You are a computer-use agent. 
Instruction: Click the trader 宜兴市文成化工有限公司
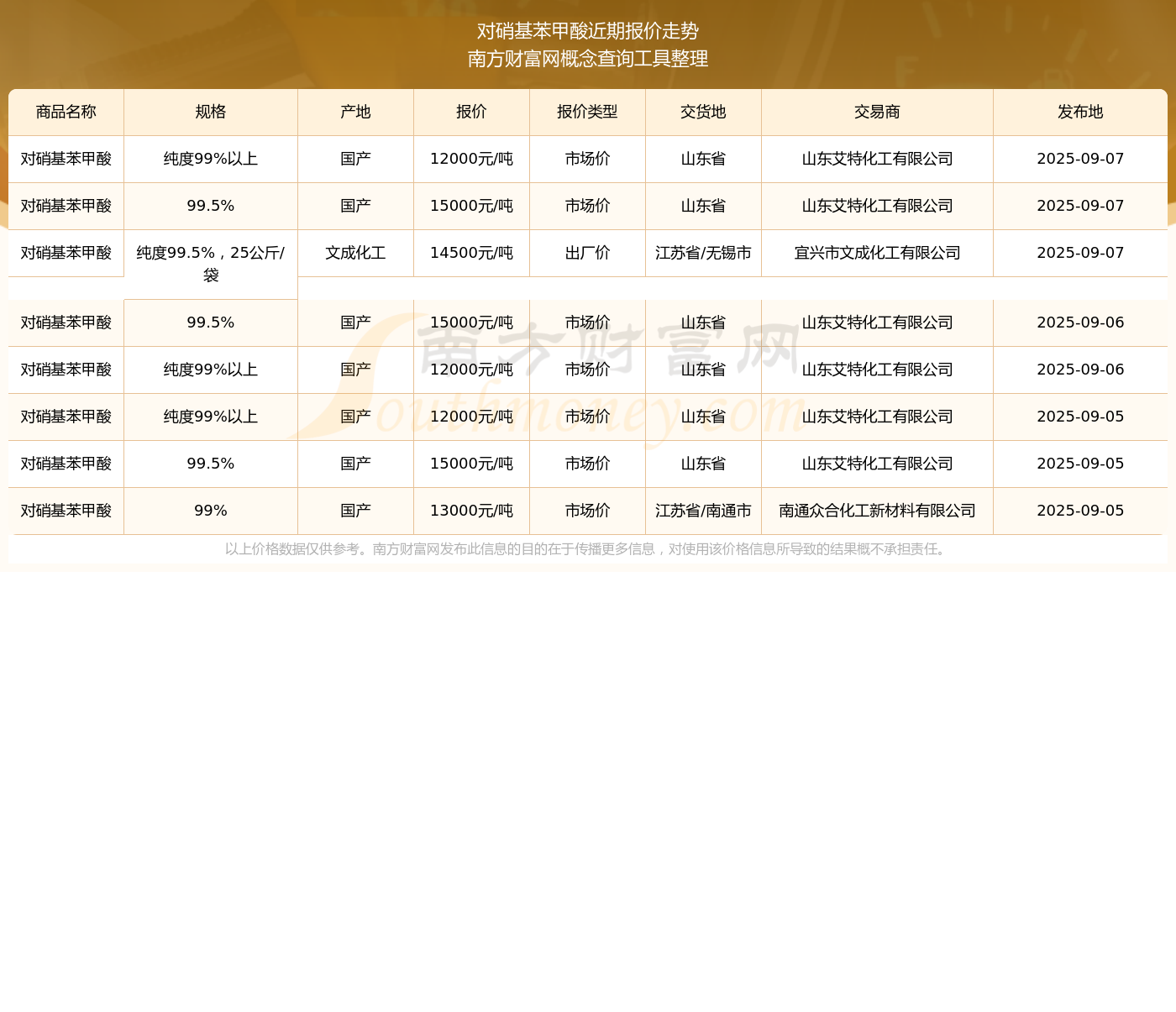[x=878, y=254]
